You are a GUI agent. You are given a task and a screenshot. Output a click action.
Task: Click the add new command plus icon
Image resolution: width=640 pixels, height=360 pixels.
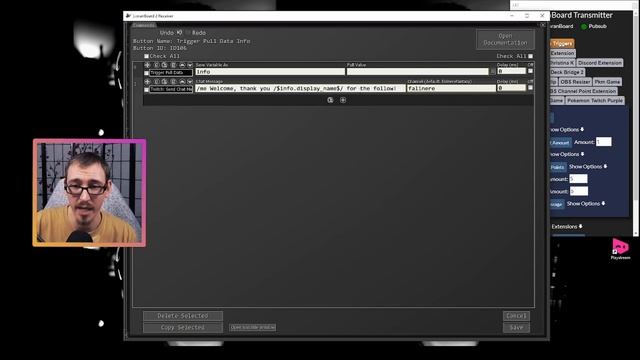tap(343, 100)
